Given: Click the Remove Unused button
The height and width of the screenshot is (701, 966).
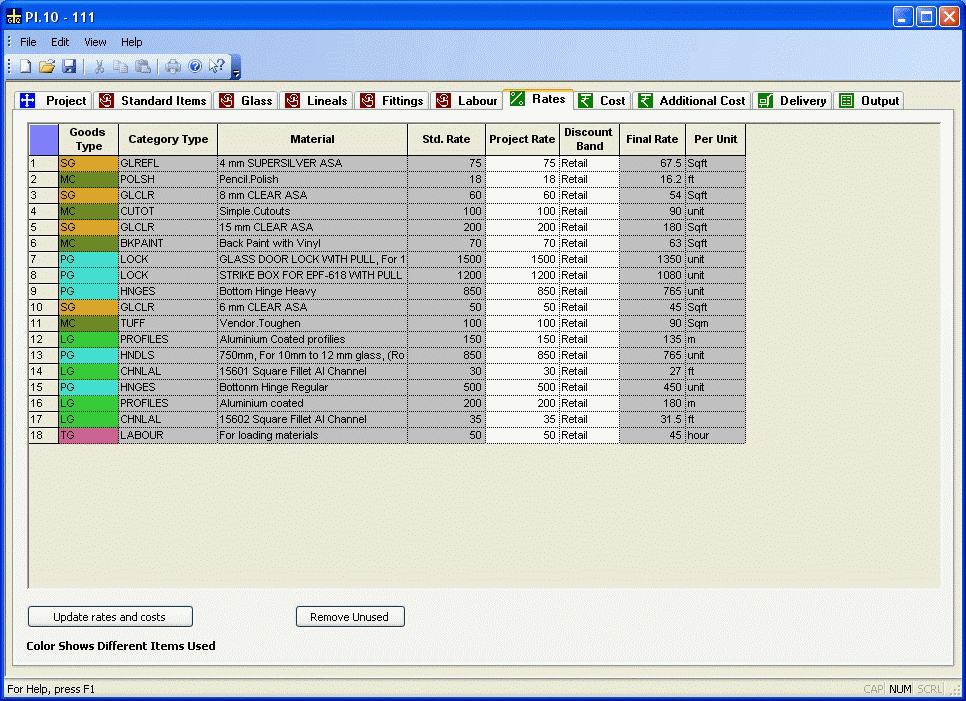Looking at the screenshot, I should pos(349,617).
